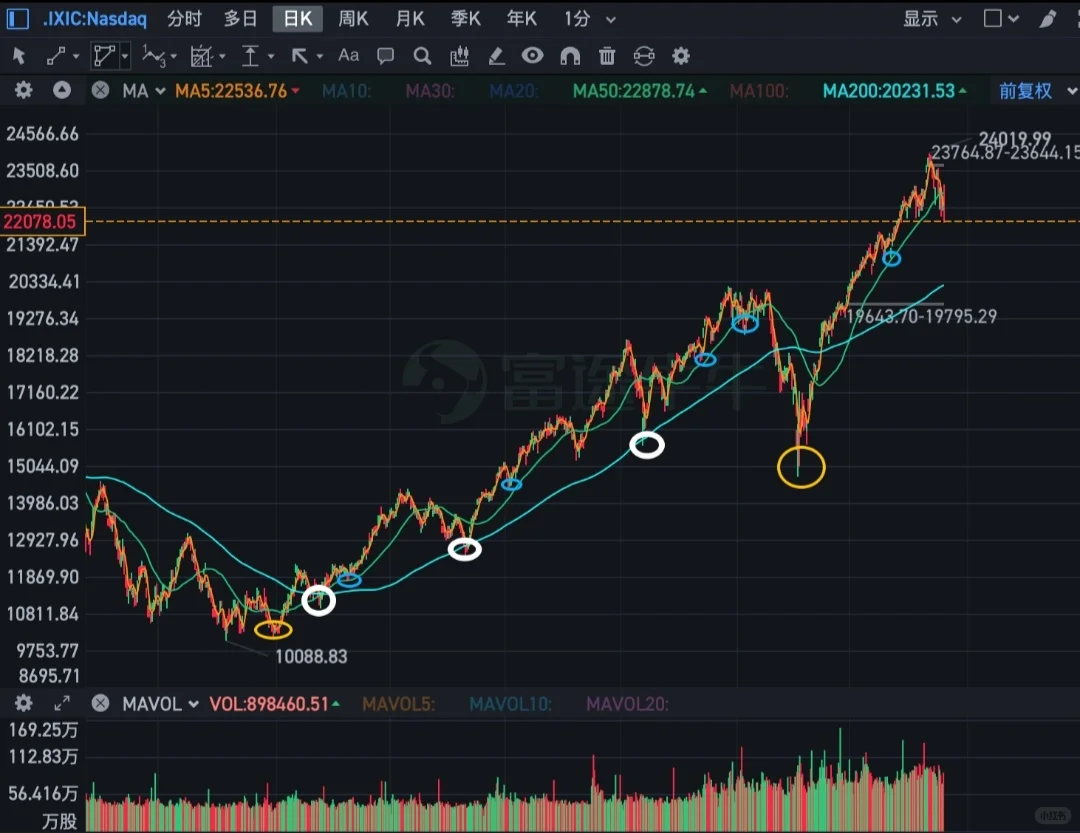The image size is (1080, 833).
Task: Toggle the MA50 line label
Action: [640, 91]
